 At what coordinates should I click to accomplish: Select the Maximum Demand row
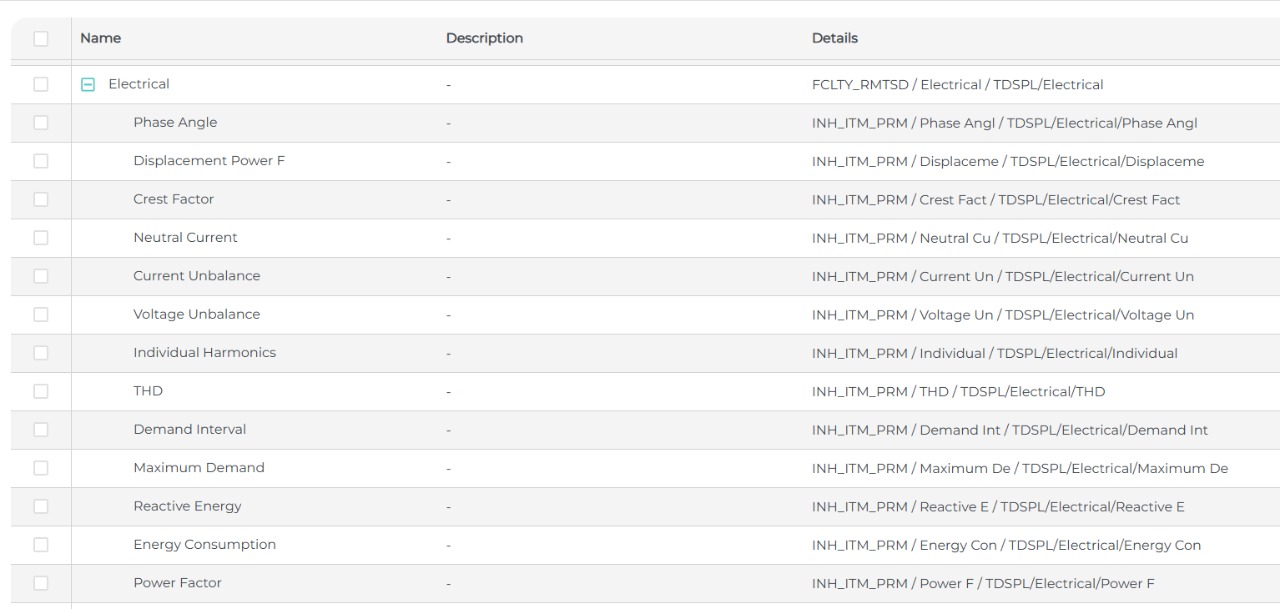[198, 468]
